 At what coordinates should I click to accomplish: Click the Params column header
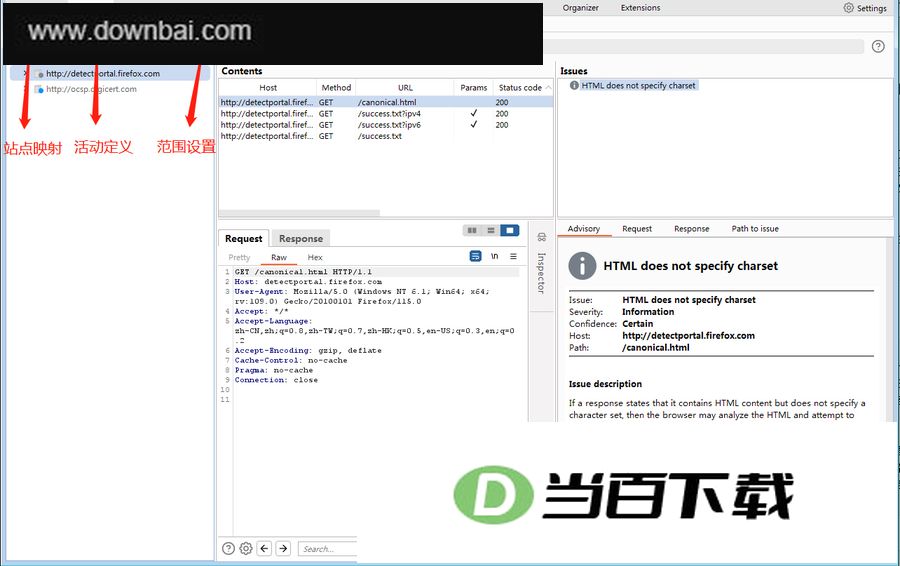[474, 87]
